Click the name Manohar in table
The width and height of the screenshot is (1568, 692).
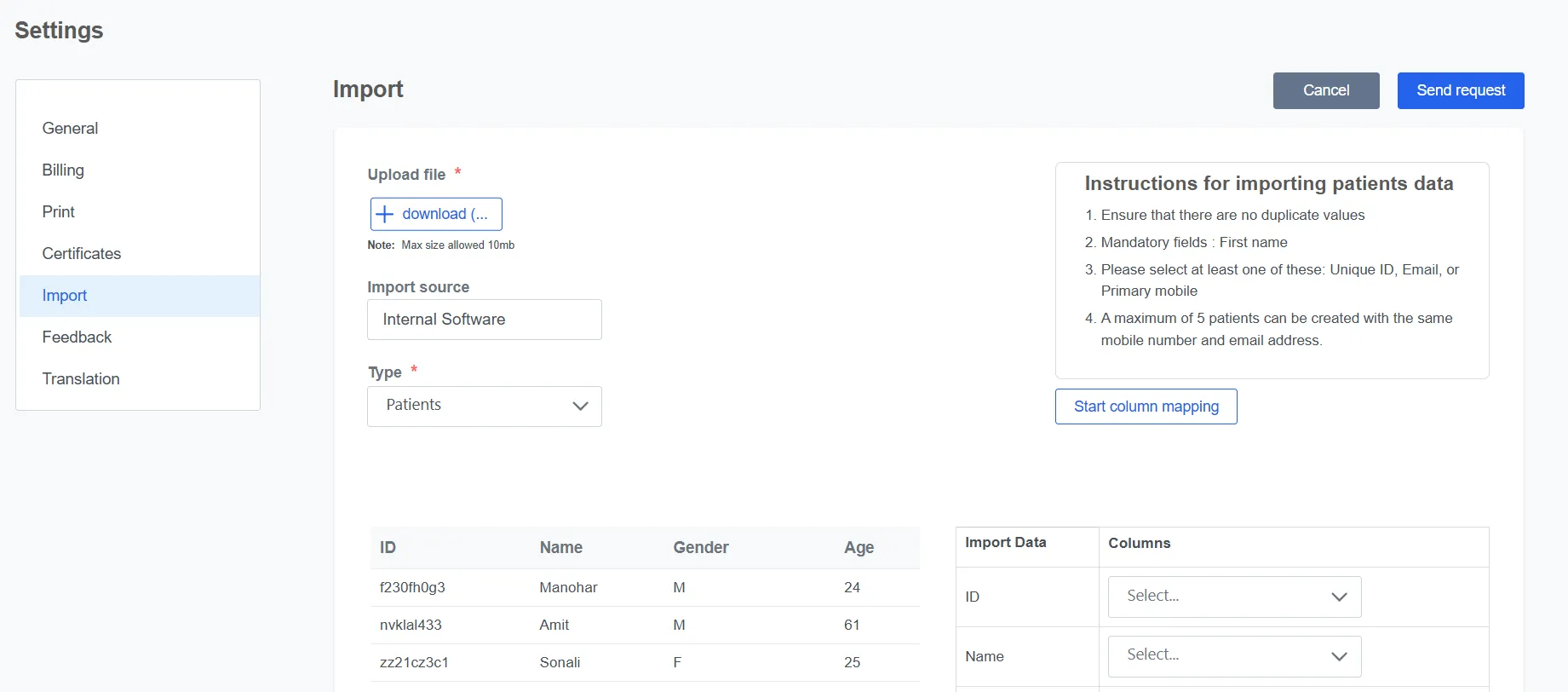coord(568,588)
